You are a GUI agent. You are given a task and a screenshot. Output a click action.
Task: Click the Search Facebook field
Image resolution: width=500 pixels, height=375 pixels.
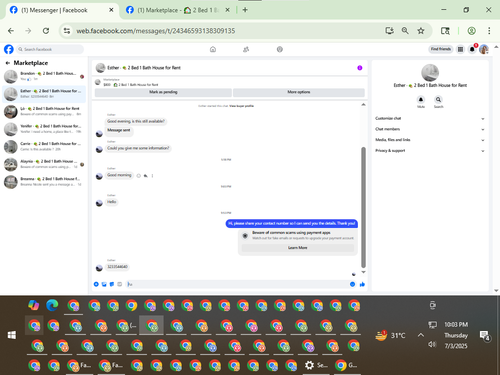coord(50,49)
